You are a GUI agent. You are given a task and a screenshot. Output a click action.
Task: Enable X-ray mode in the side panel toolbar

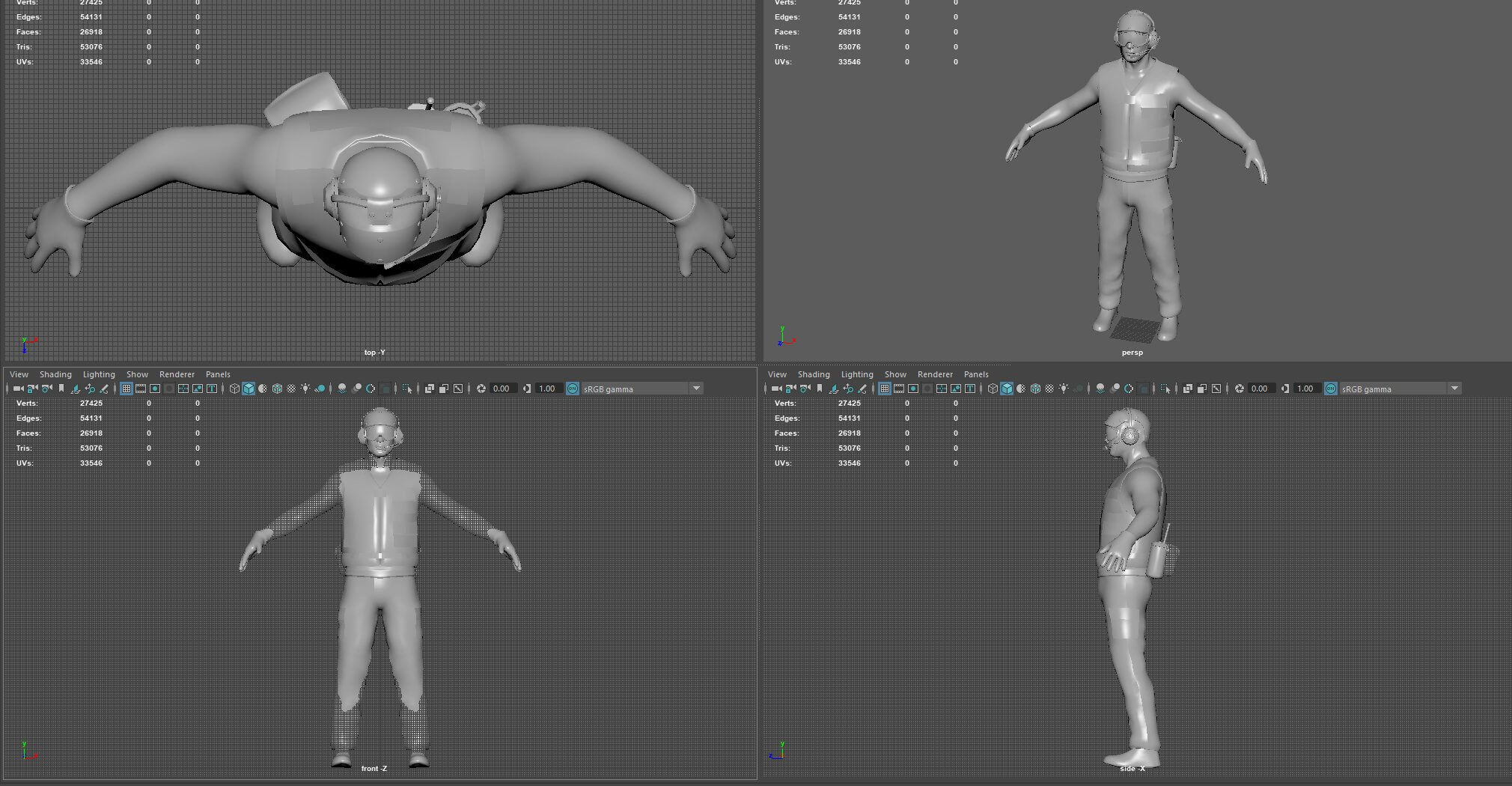[1188, 389]
